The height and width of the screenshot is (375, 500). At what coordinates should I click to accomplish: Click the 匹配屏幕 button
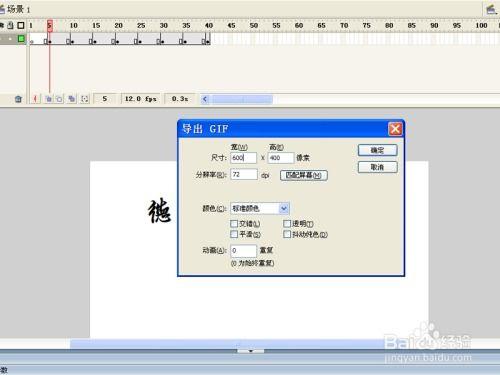click(x=304, y=175)
